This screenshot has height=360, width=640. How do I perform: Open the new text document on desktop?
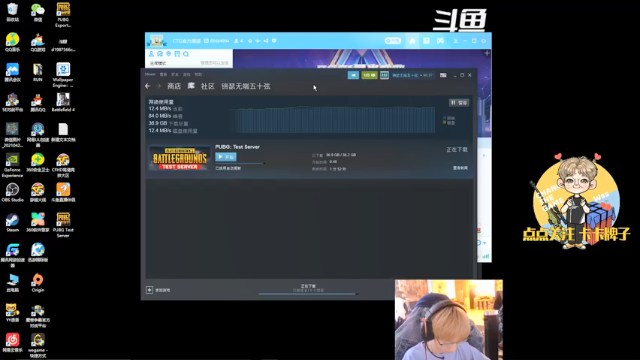coord(63,133)
